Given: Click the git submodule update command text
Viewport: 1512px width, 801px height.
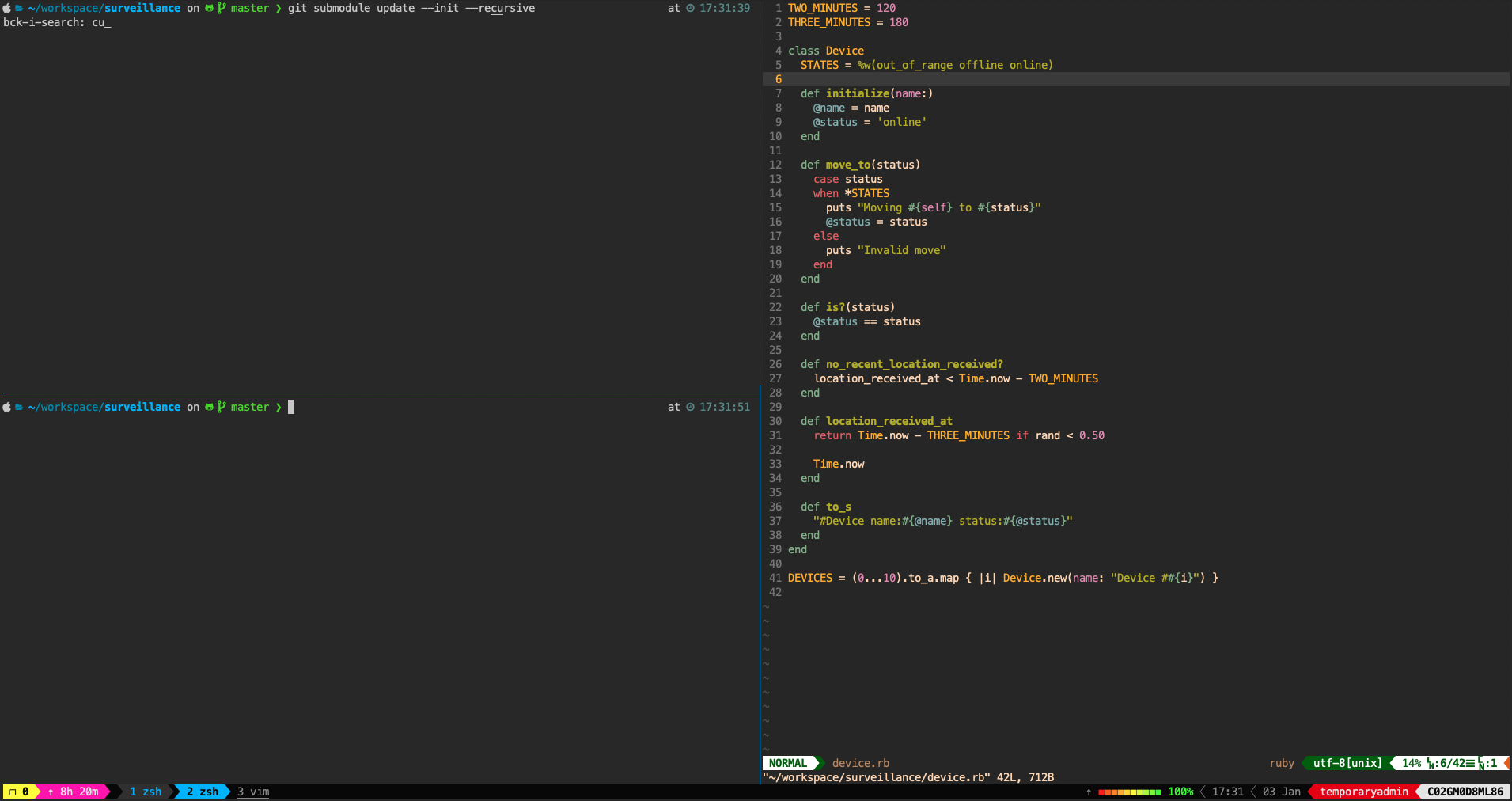Looking at the screenshot, I should (411, 8).
